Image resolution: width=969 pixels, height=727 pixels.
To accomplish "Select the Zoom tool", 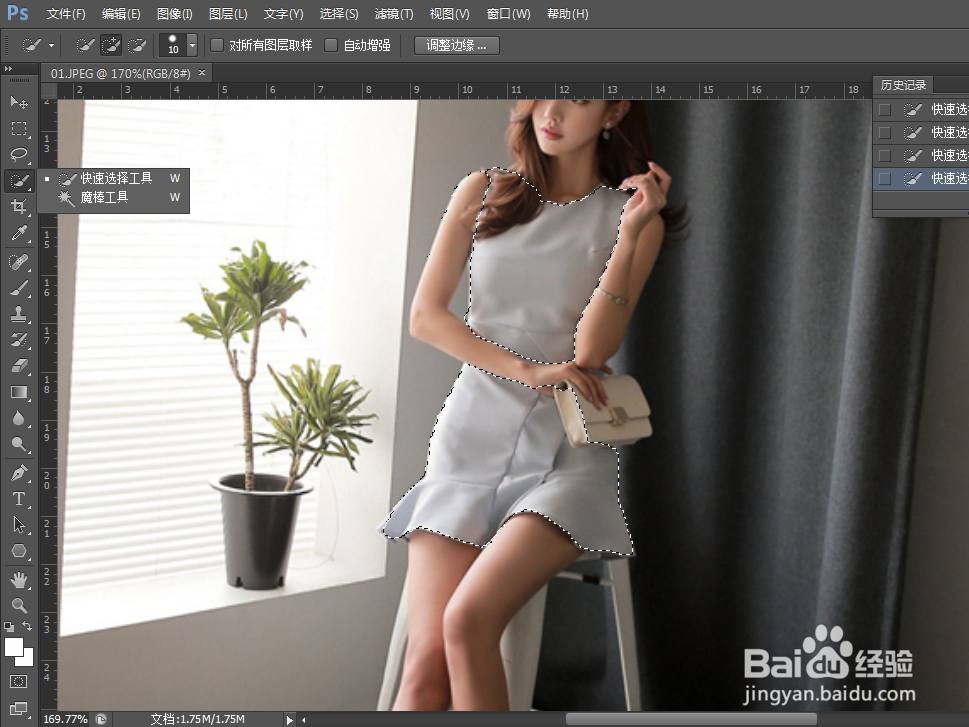I will pos(19,605).
